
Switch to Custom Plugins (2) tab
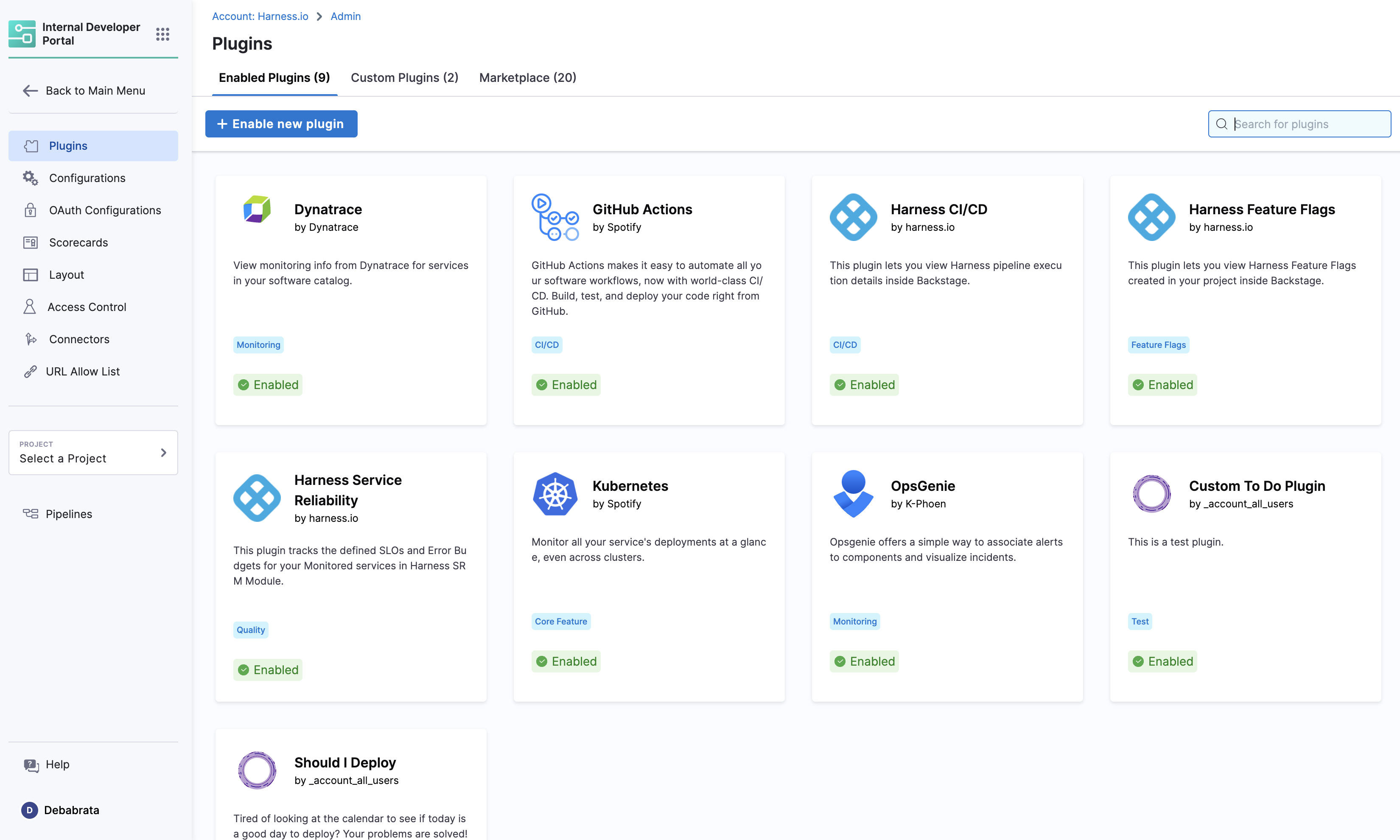coord(404,78)
